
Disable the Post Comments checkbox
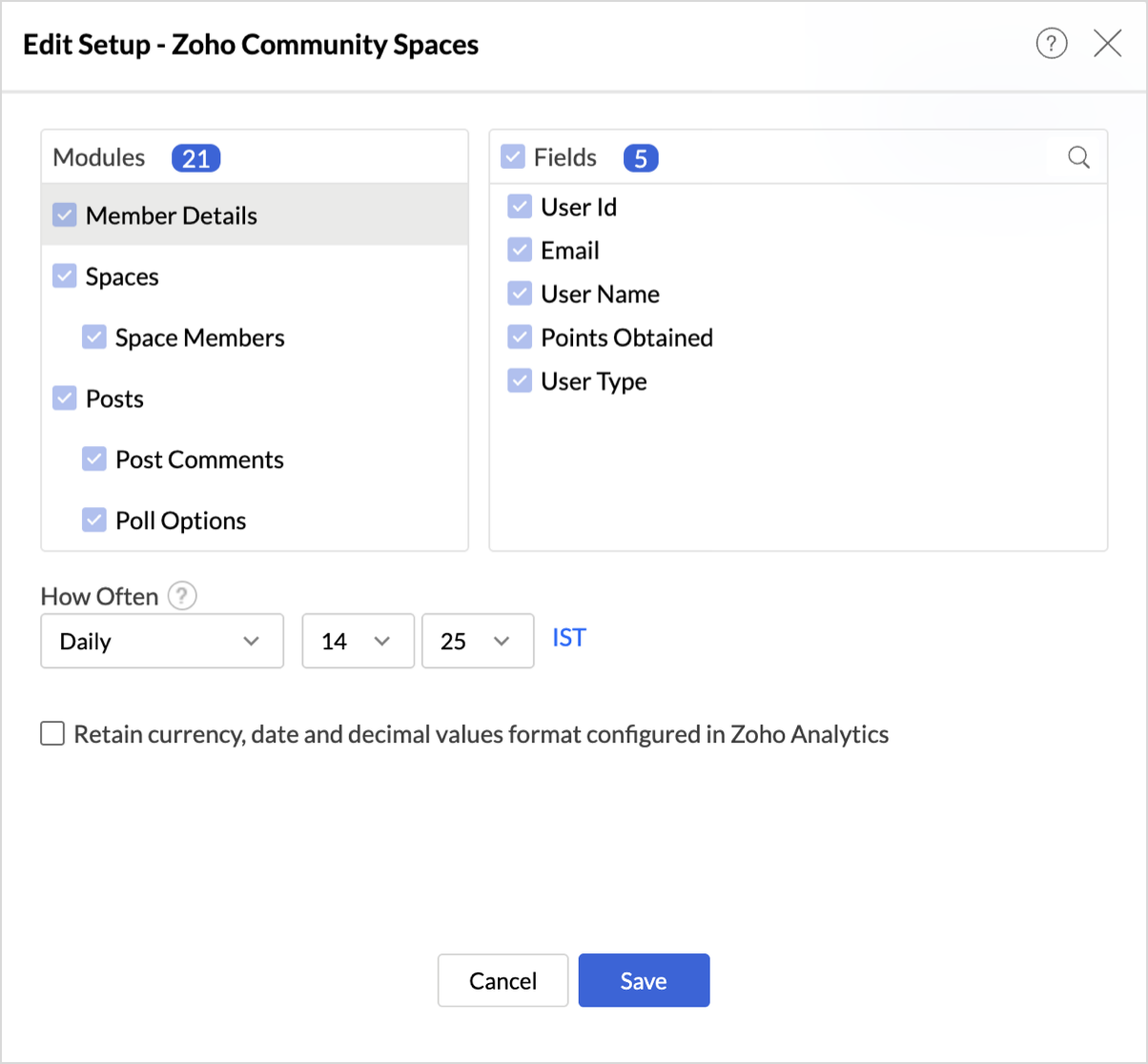(94, 460)
